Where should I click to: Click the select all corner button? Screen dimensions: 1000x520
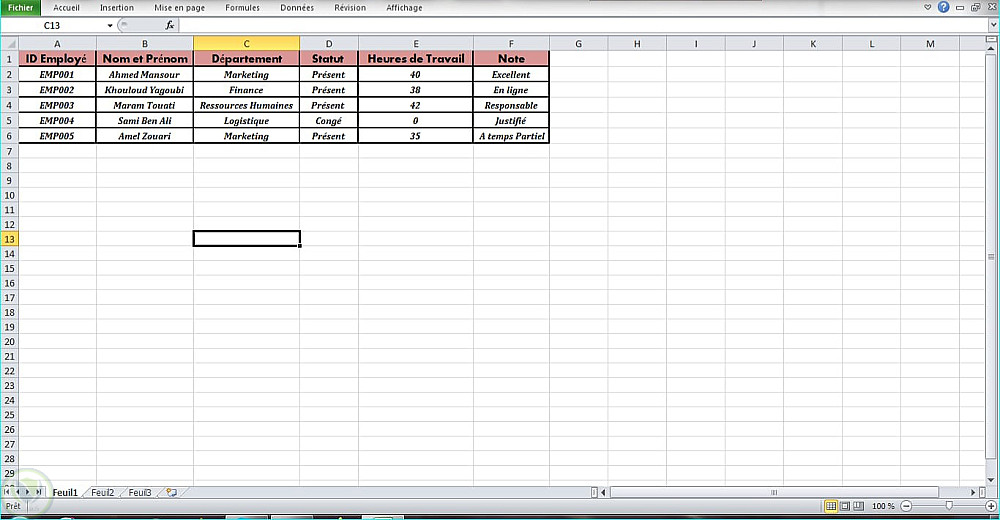click(x=9, y=43)
